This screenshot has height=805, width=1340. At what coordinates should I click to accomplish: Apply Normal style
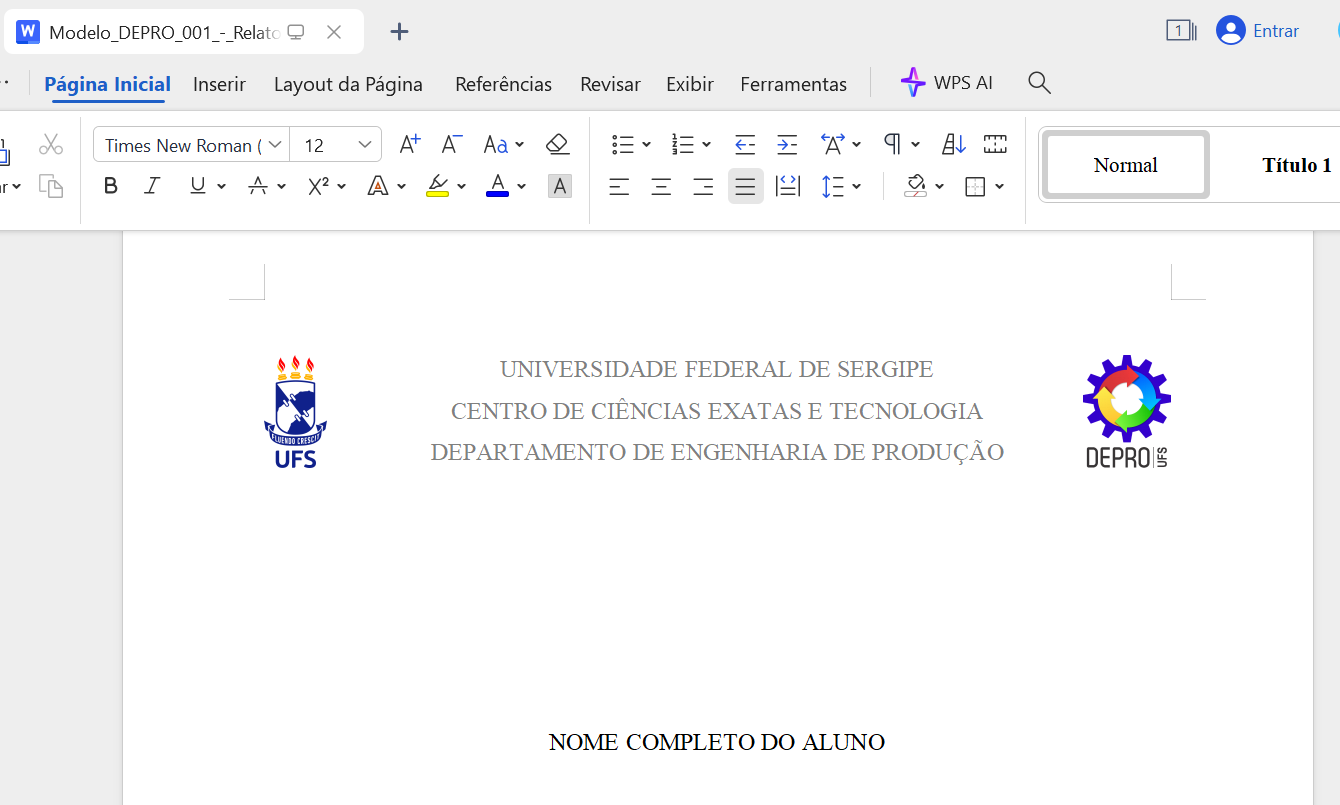coord(1125,165)
